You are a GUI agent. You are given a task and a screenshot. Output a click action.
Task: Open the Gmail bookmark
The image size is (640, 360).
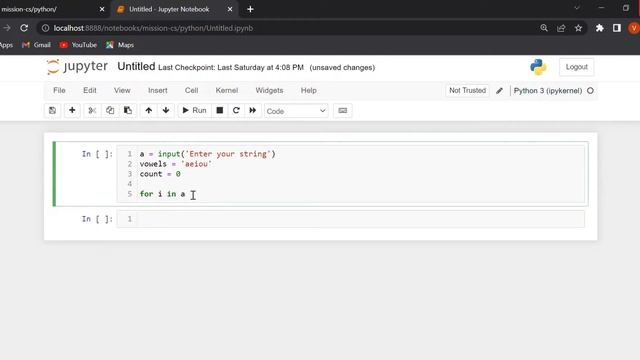point(36,45)
